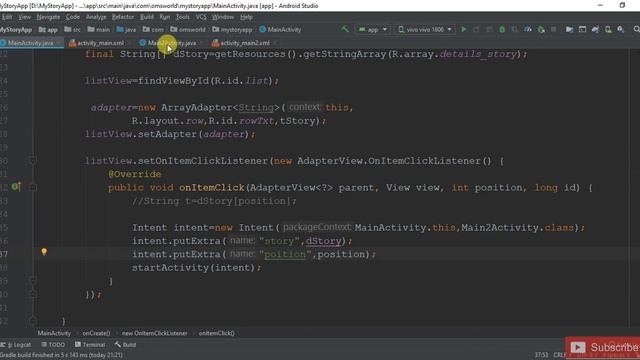640x360 pixels.
Task: Open Project Structure window icon
Action: tap(582, 29)
